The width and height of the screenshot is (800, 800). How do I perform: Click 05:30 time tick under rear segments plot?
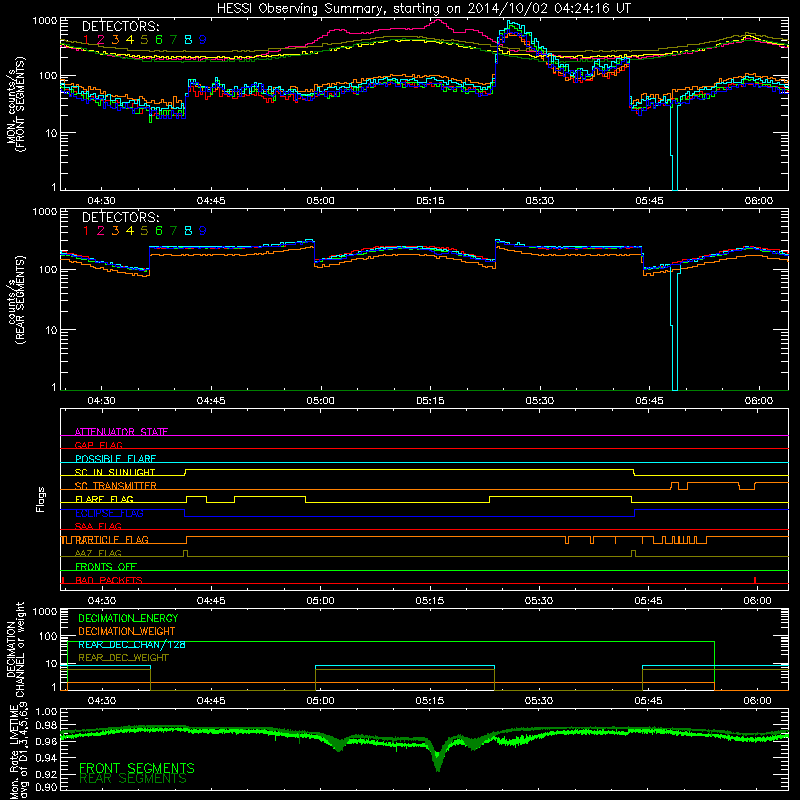[539, 401]
